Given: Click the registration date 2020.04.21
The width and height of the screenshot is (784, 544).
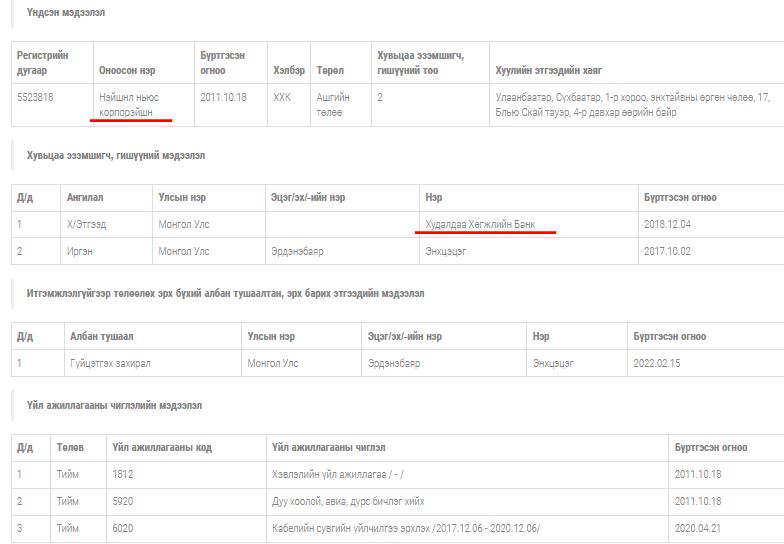Looking at the screenshot, I should (x=697, y=528).
